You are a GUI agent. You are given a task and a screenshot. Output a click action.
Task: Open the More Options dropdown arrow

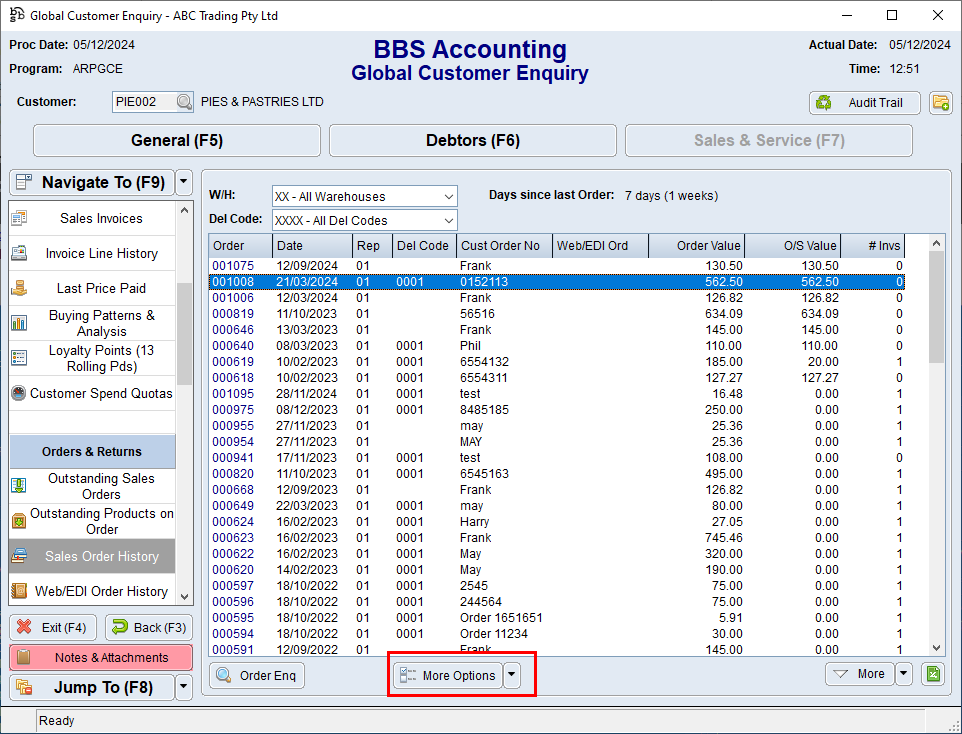(512, 675)
